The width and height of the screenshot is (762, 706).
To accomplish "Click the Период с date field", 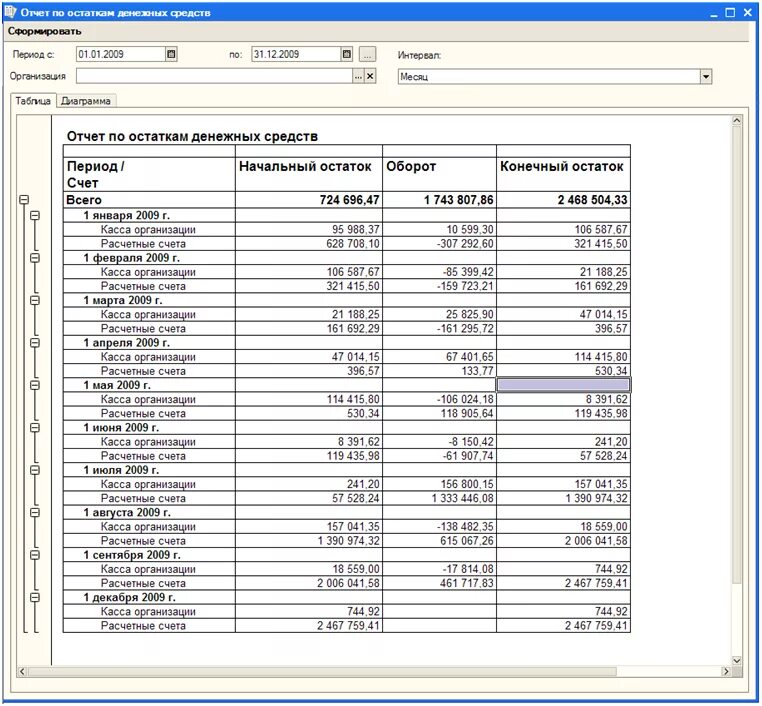I will coord(121,54).
